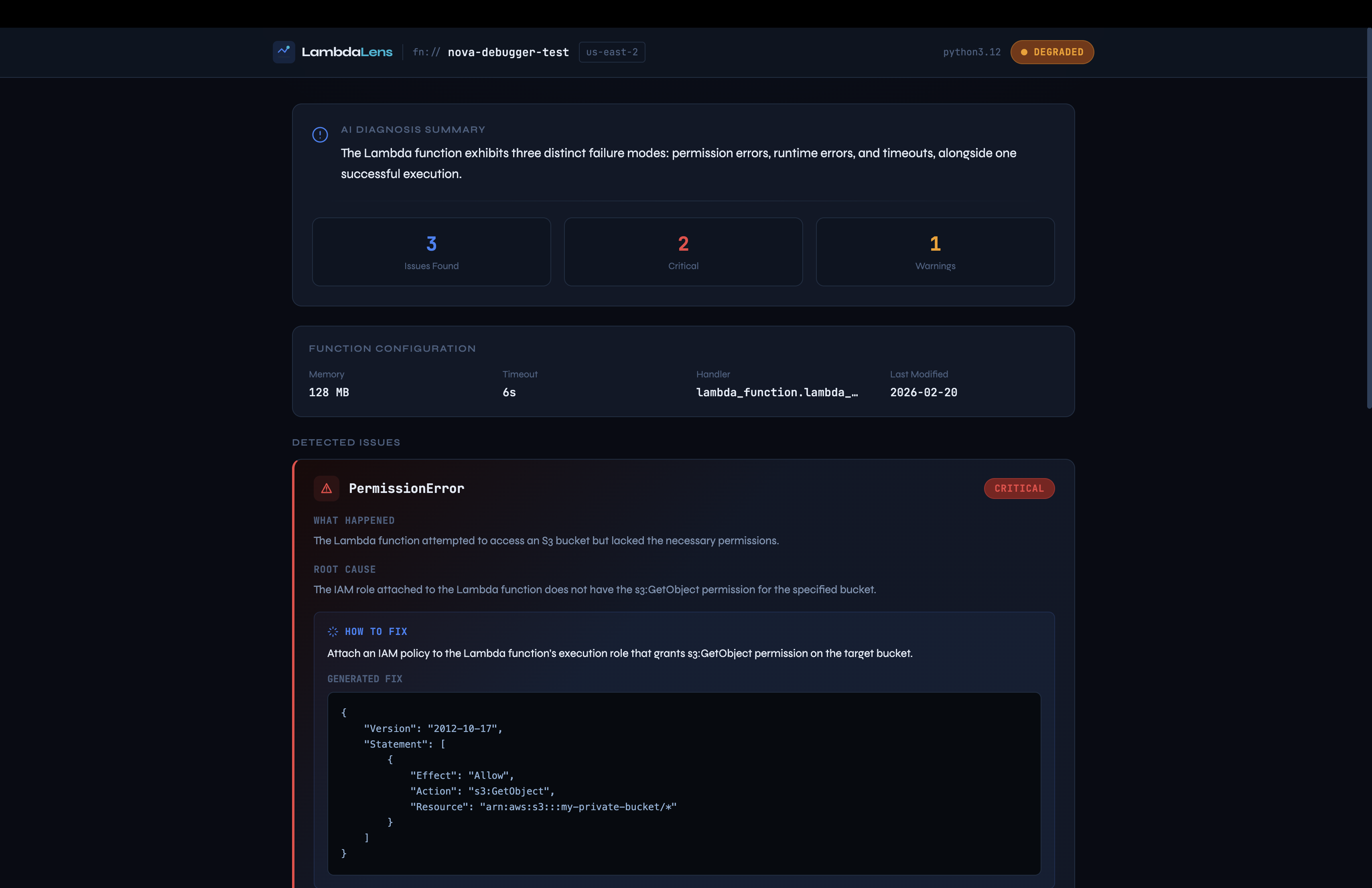The width and height of the screenshot is (1372, 888).
Task: Click the python3.12 runtime label
Action: click(971, 52)
